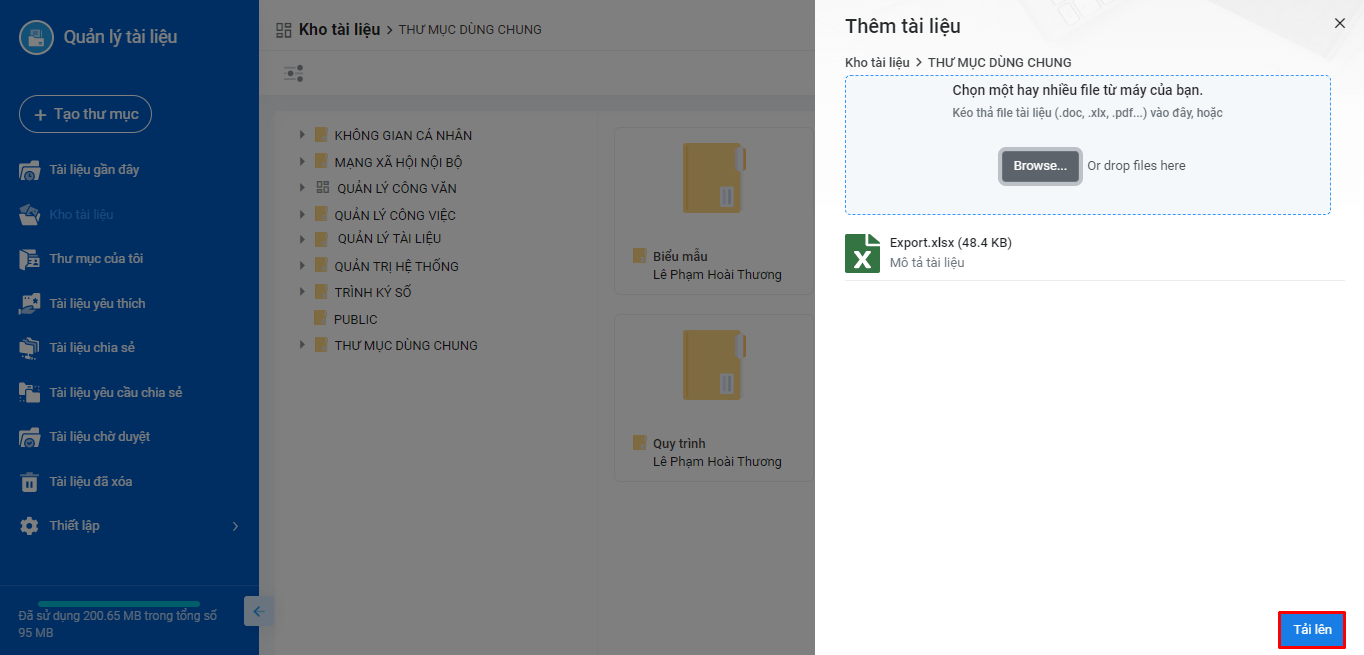Open Tài liệu yêu thích in sidebar
The image size is (1364, 655).
97,303
